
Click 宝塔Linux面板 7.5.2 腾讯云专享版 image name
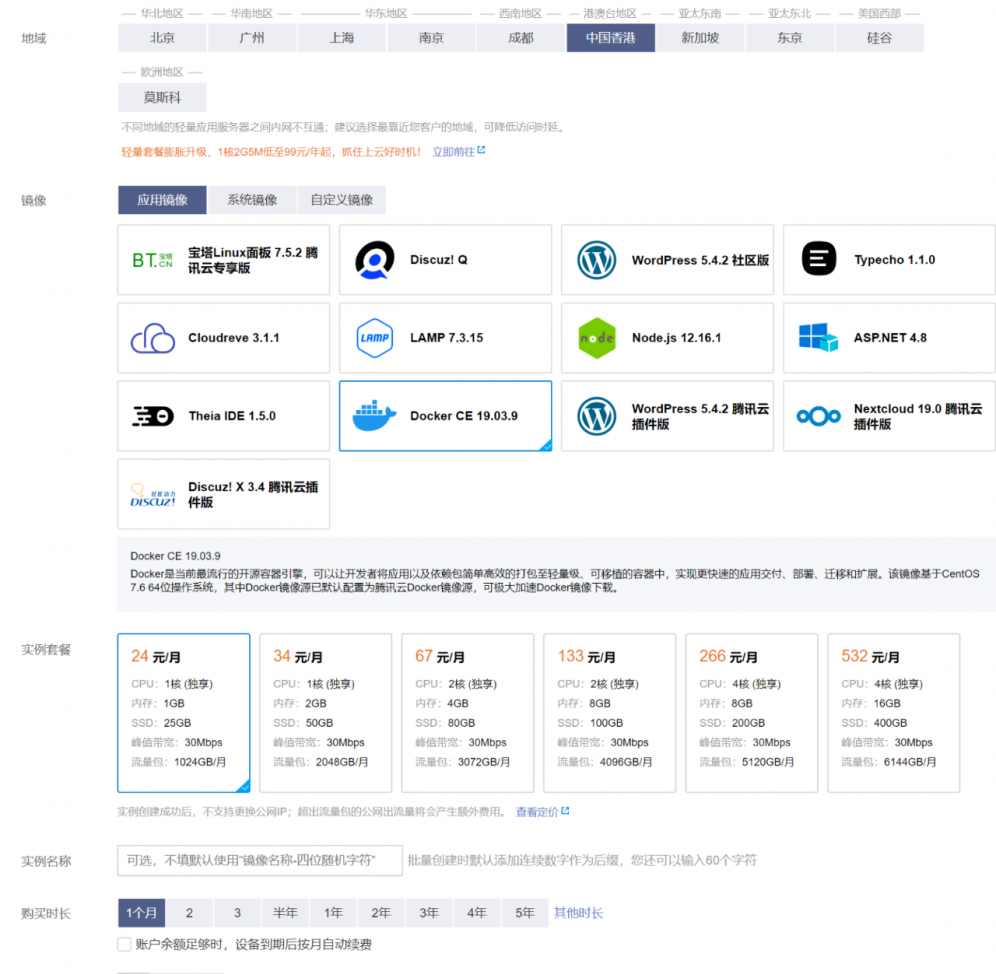[253, 260]
